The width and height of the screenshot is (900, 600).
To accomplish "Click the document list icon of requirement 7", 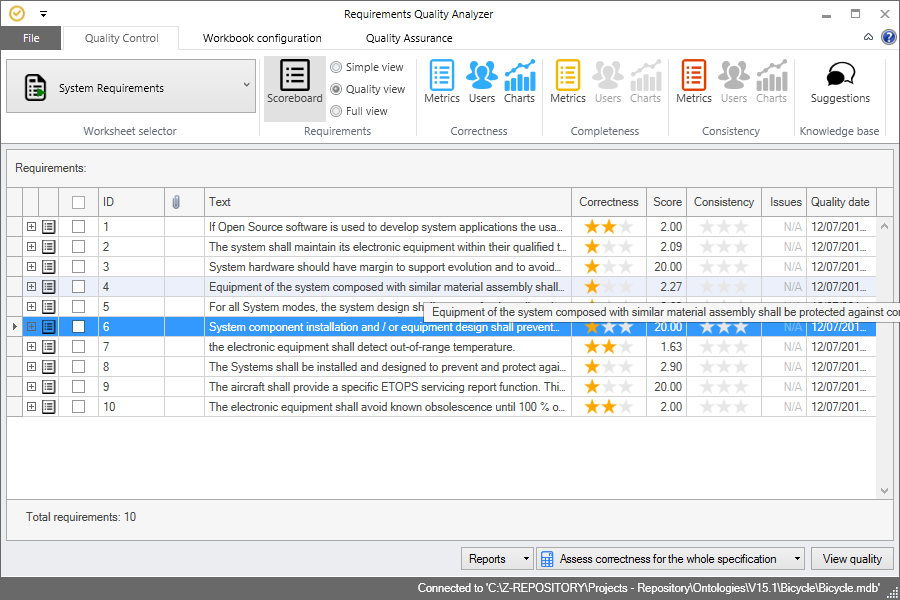I will pos(49,347).
